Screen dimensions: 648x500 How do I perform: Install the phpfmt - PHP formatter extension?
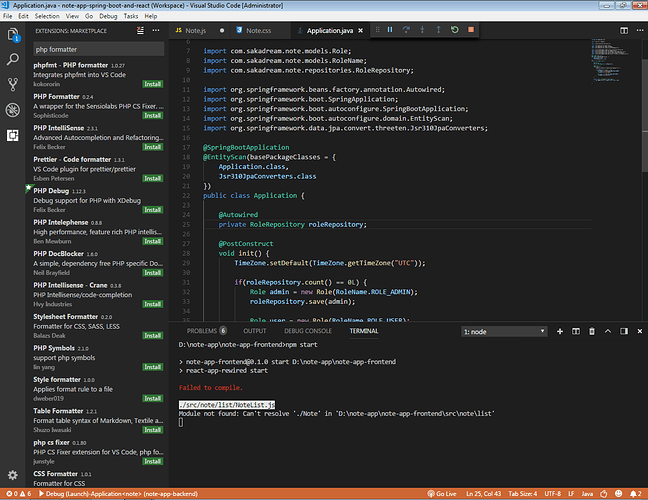152,84
